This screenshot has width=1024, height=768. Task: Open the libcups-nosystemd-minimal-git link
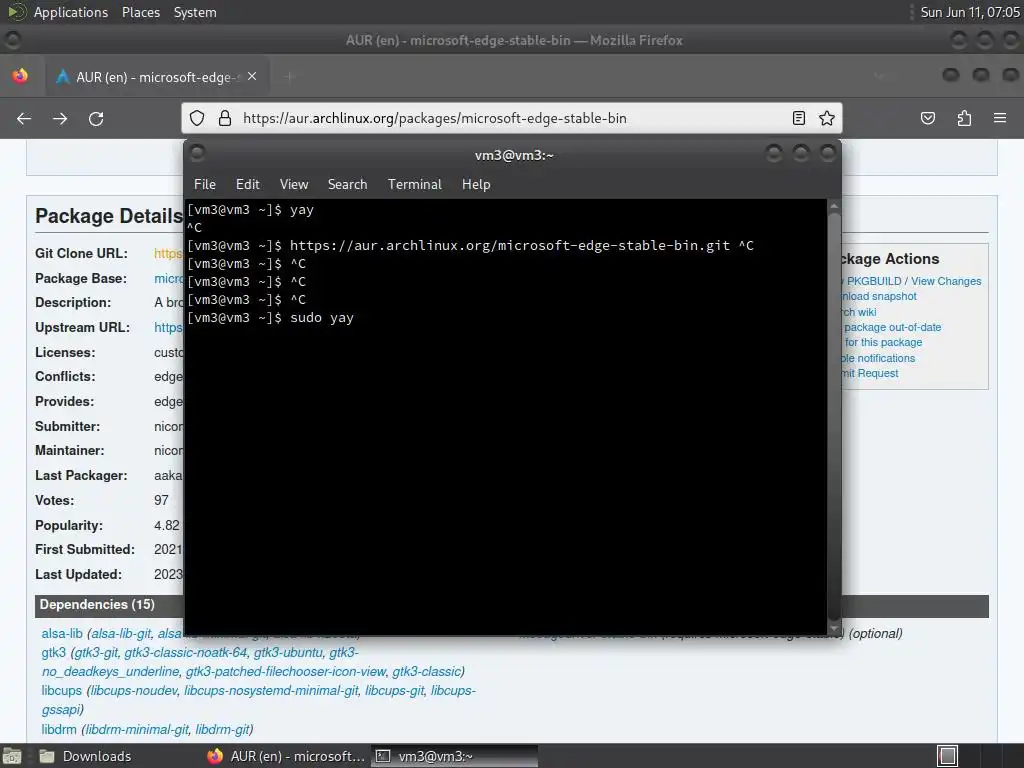click(271, 690)
